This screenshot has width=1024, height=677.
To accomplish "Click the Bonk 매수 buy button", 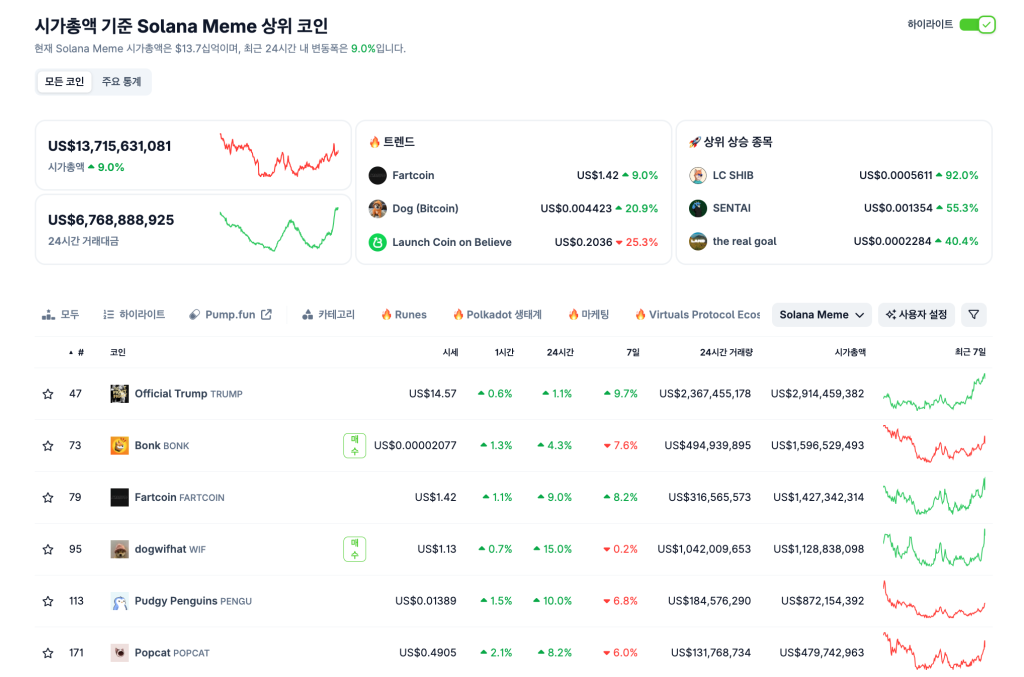I will (354, 446).
